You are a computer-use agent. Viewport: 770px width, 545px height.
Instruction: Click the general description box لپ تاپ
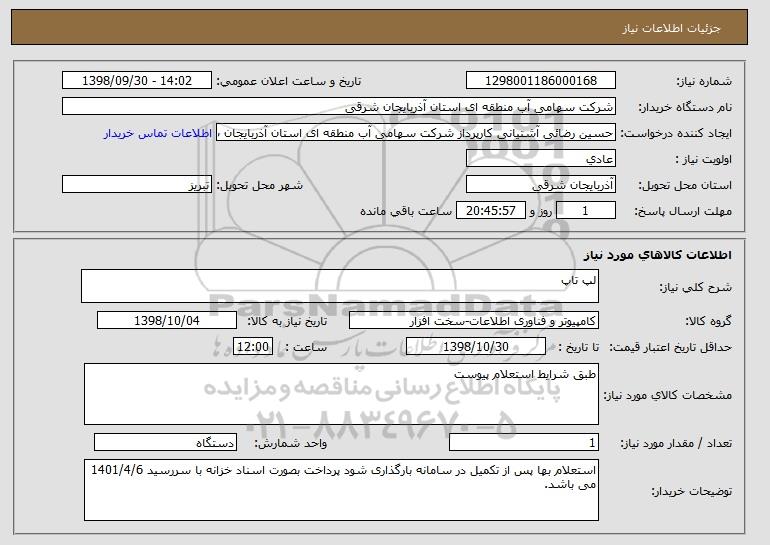(x=340, y=286)
